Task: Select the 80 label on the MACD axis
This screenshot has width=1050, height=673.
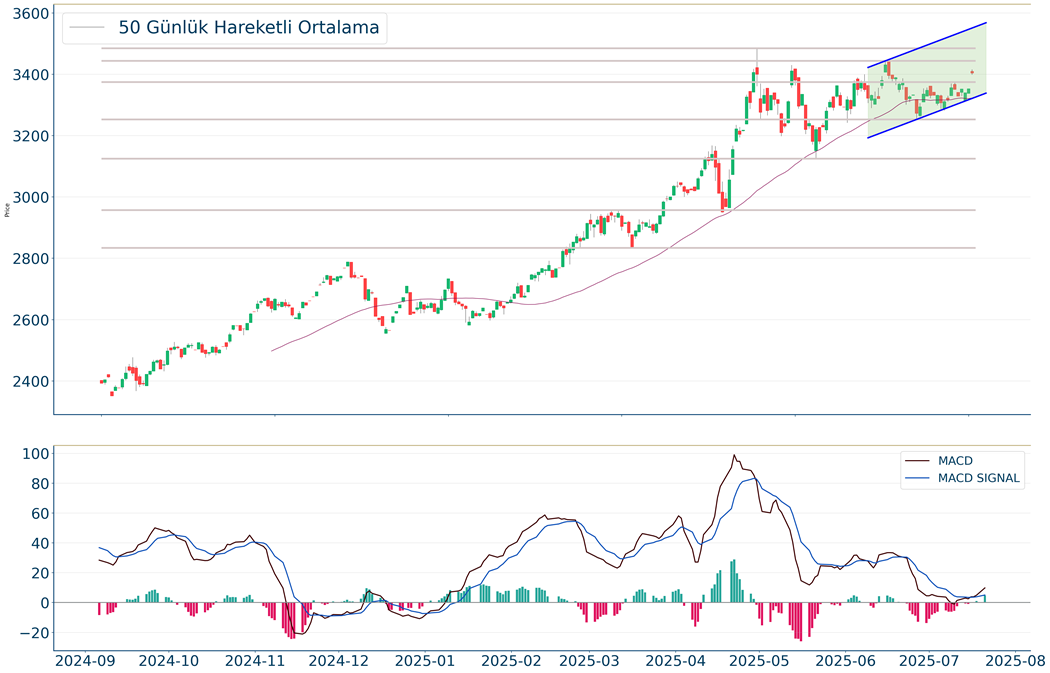Action: tap(40, 483)
